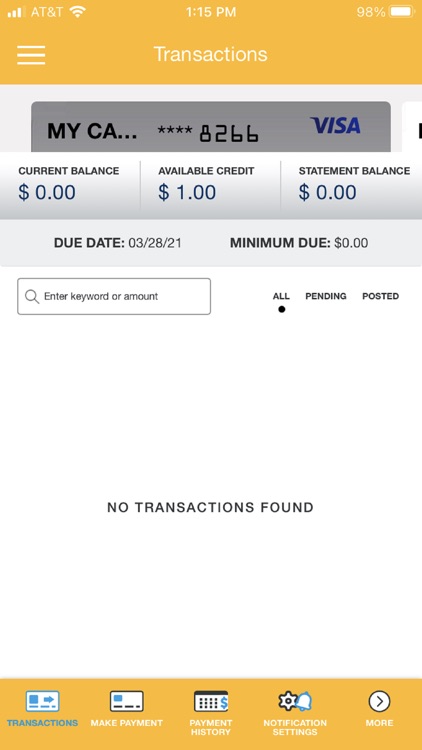The height and width of the screenshot is (750, 422).
Task: Open the Payment History calendar icon
Action: click(211, 701)
